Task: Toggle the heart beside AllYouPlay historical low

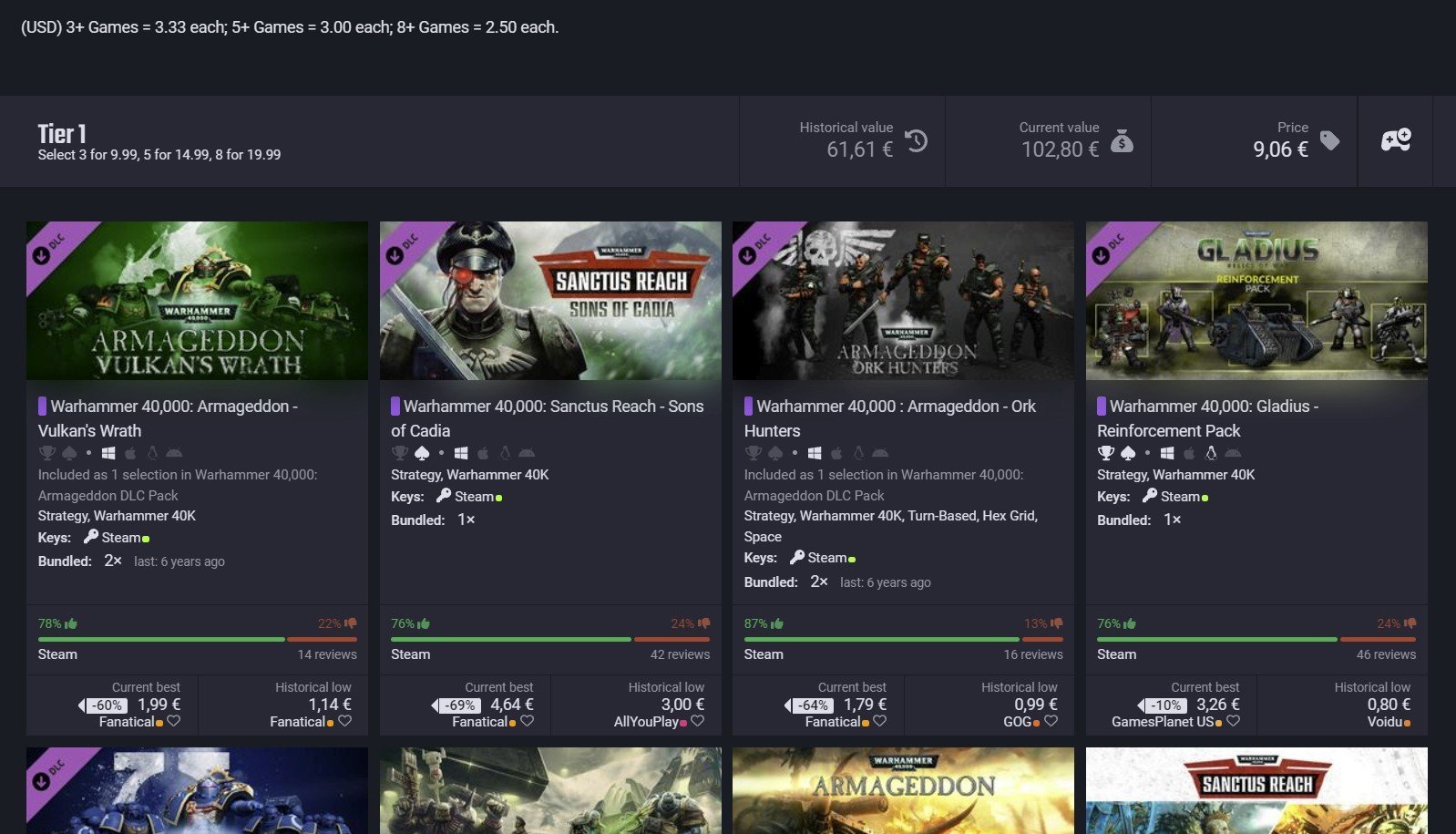Action: [x=698, y=721]
